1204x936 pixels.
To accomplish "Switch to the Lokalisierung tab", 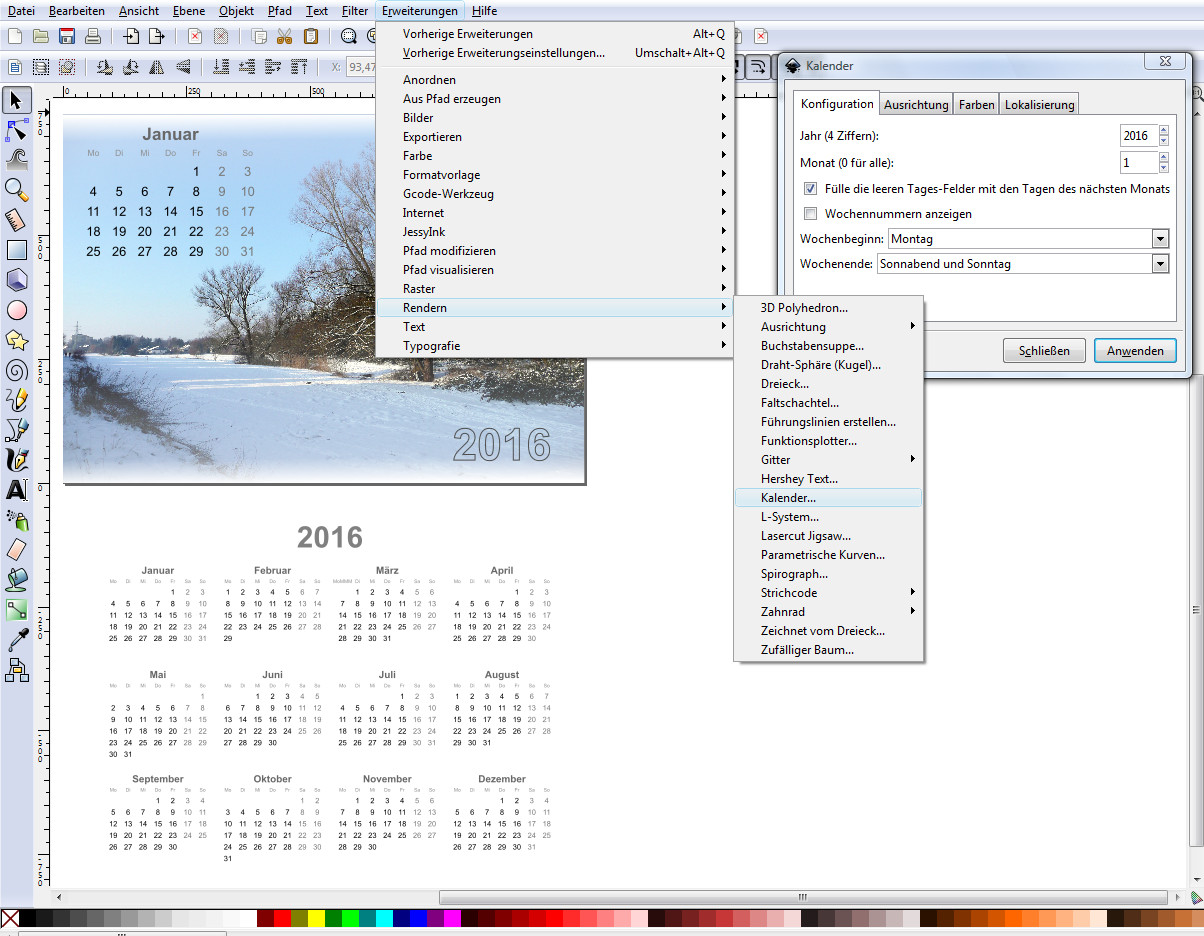I will (x=1039, y=105).
